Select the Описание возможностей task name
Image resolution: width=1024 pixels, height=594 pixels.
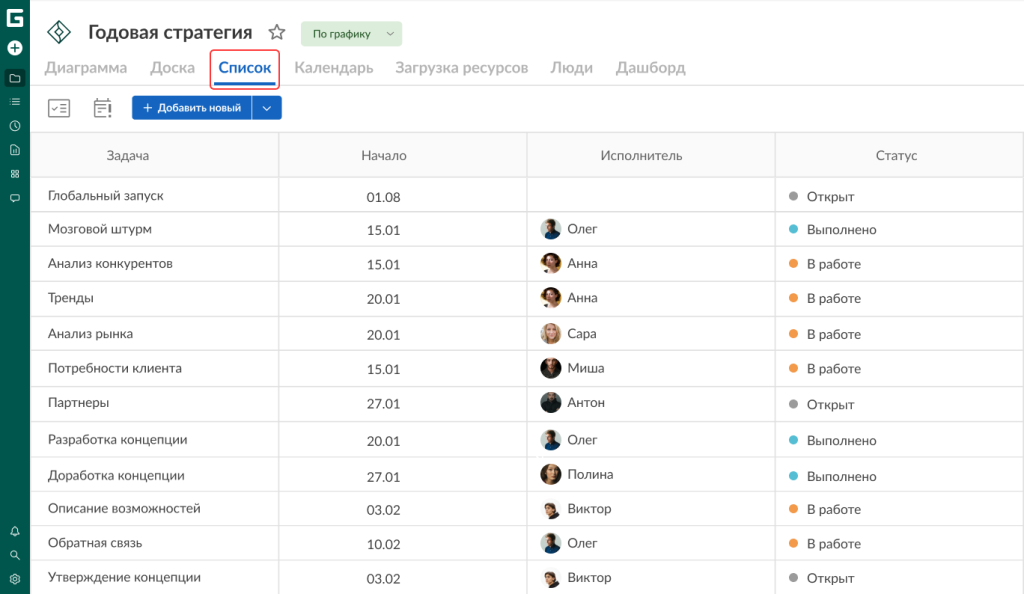pos(124,508)
